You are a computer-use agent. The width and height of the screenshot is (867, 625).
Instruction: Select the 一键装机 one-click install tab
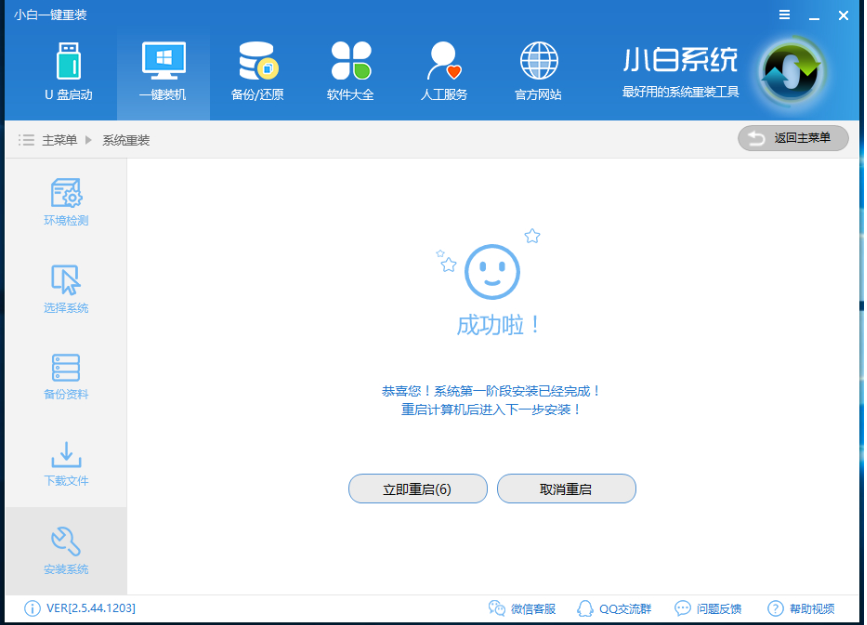click(x=163, y=72)
